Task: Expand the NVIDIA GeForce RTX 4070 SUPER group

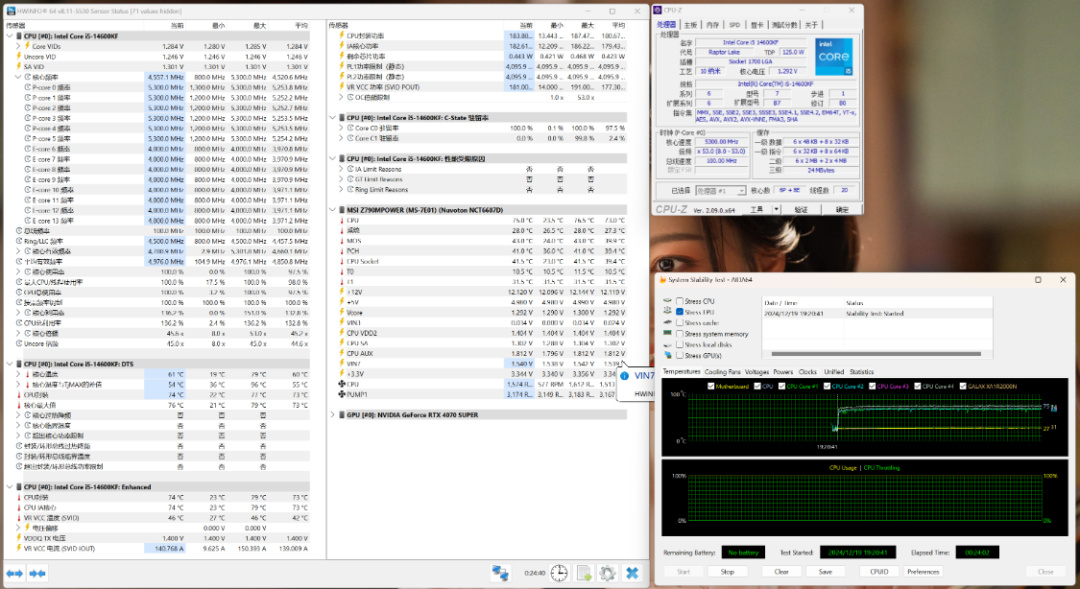Action: point(334,413)
